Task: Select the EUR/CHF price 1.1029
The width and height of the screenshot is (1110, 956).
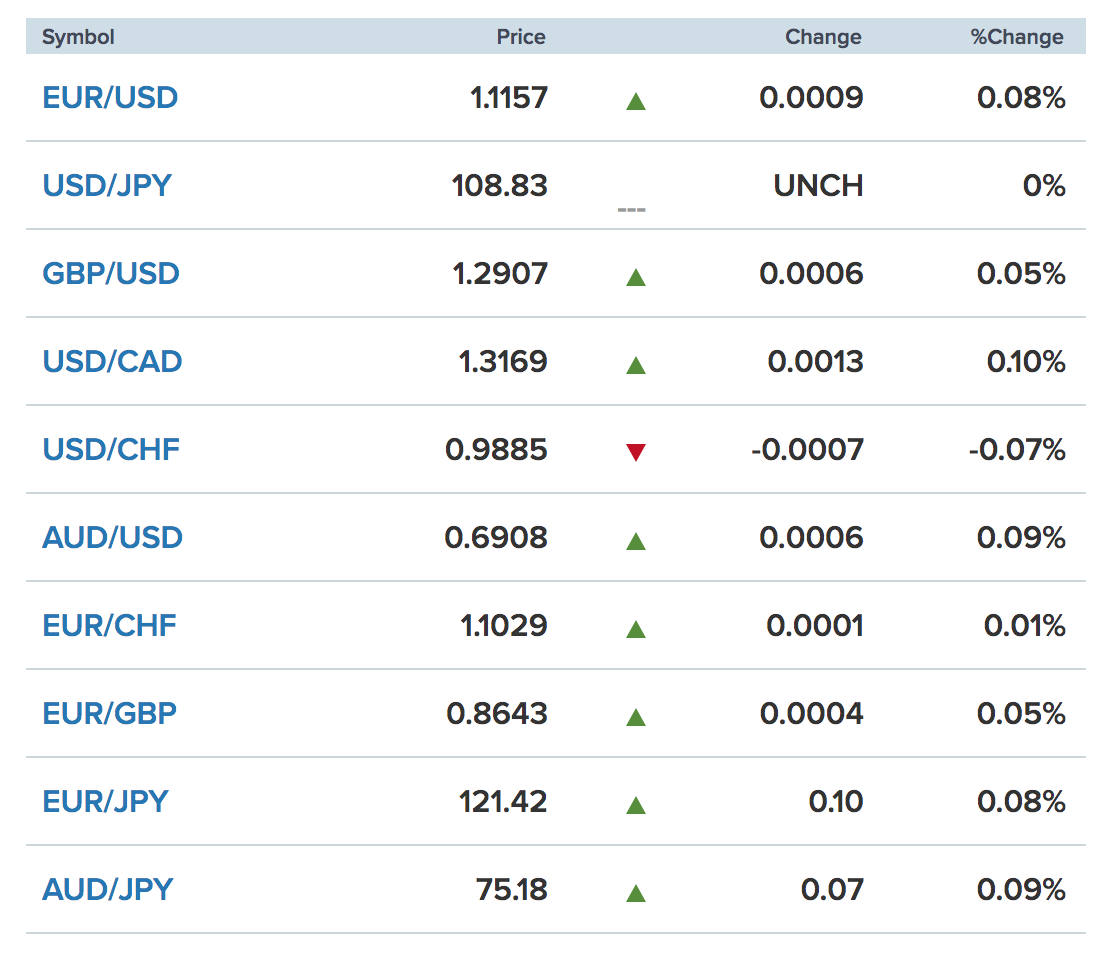Action: pyautogui.click(x=504, y=625)
